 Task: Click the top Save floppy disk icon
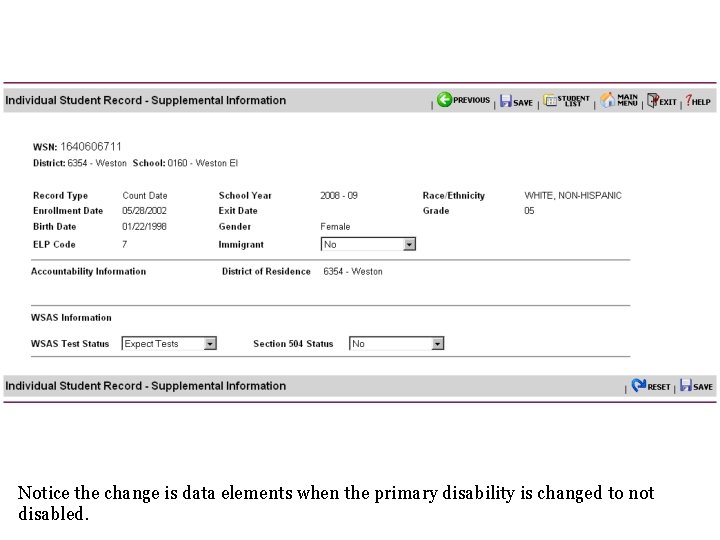[506, 101]
